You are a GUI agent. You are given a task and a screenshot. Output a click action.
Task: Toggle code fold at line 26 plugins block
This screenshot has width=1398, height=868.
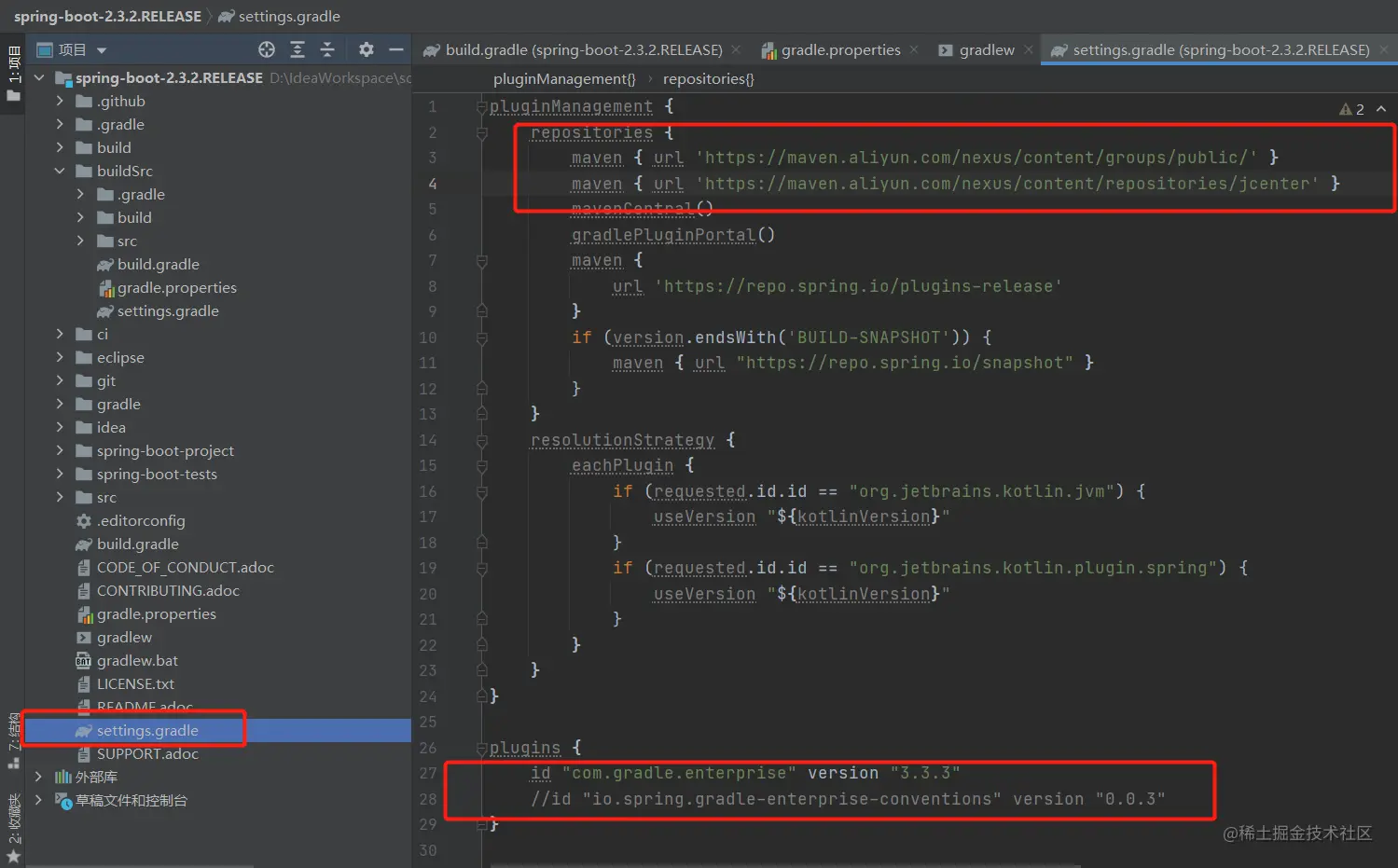tap(482, 748)
